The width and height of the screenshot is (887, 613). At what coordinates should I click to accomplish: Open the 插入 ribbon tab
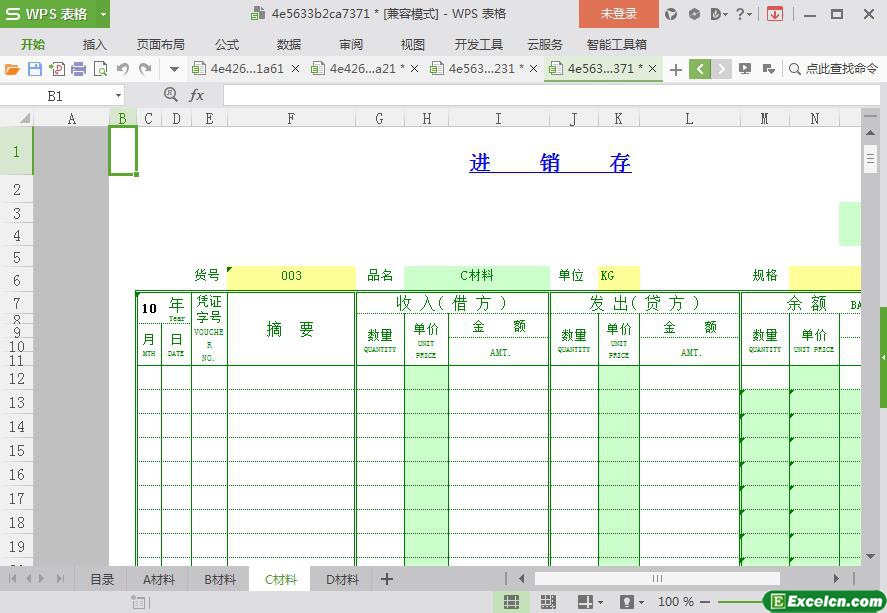click(95, 44)
